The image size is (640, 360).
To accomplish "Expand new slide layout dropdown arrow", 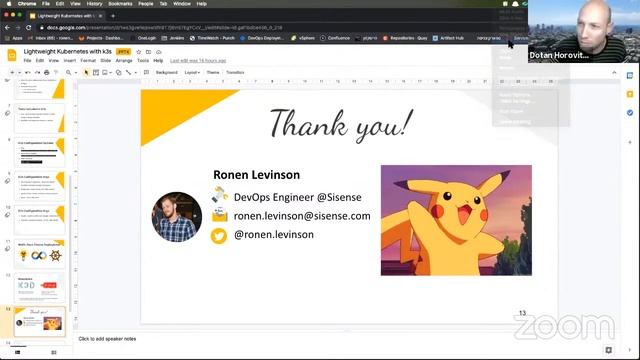I will [19, 73].
